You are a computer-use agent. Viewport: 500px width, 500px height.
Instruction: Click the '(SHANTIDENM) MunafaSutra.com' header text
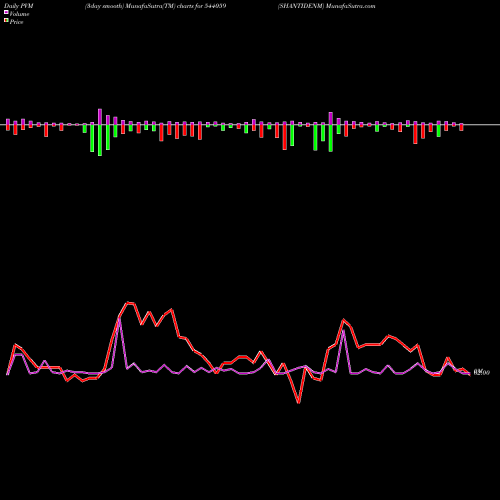(x=326, y=6)
